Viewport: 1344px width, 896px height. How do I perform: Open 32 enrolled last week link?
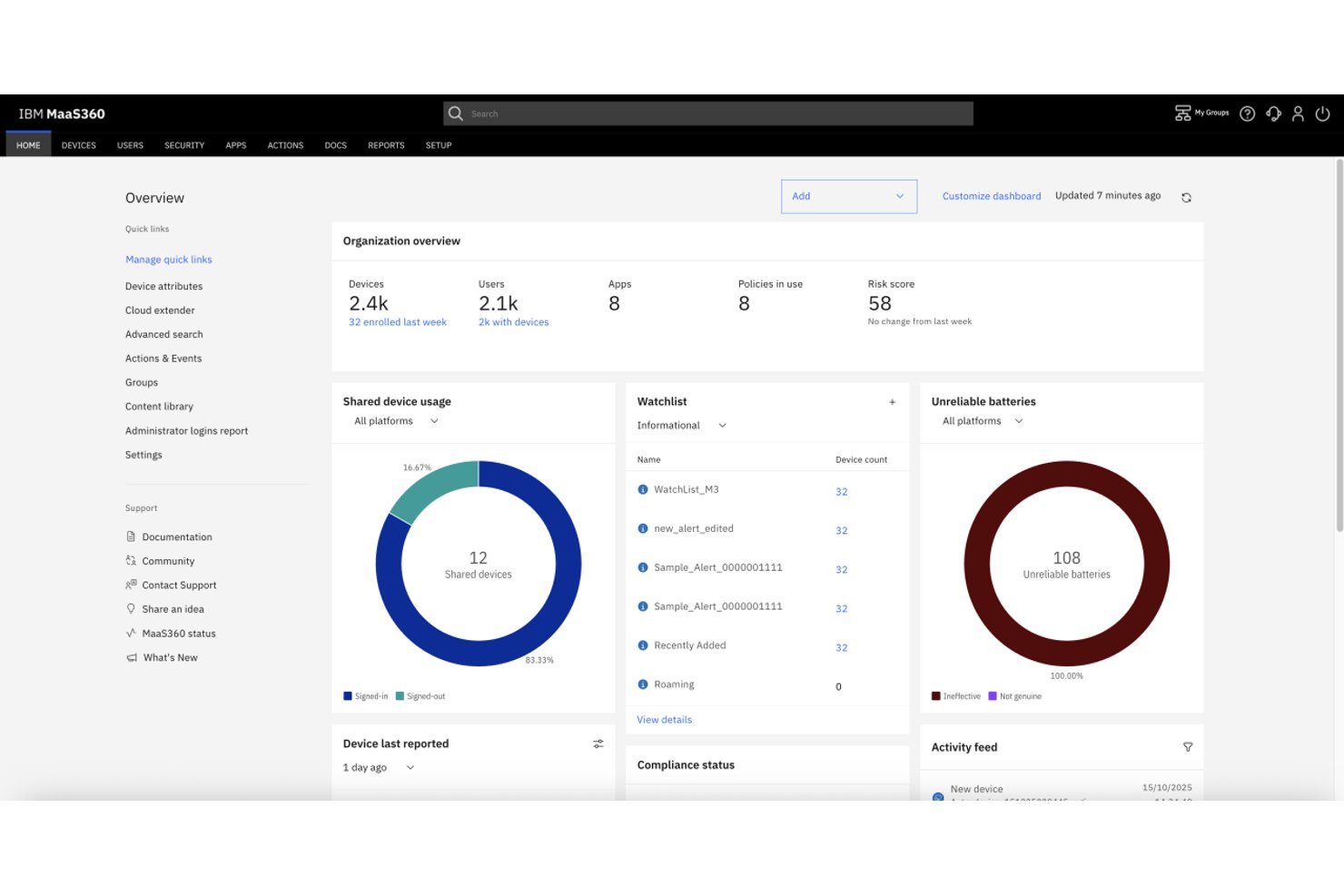click(398, 322)
